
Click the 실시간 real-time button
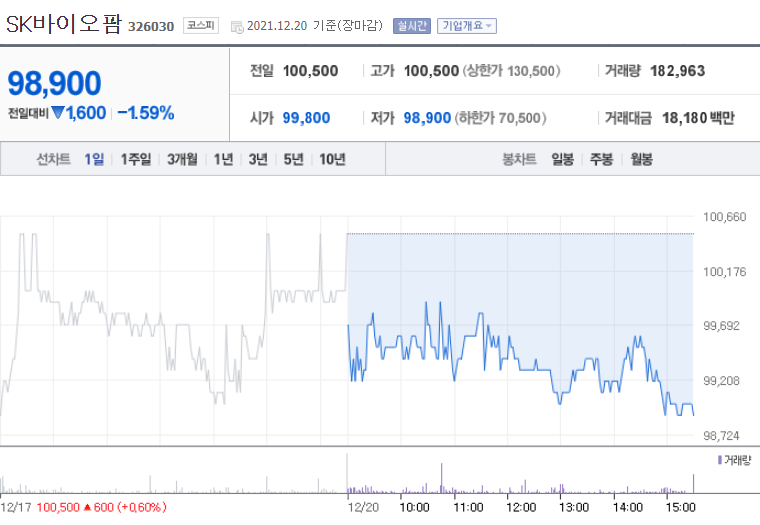(412, 26)
